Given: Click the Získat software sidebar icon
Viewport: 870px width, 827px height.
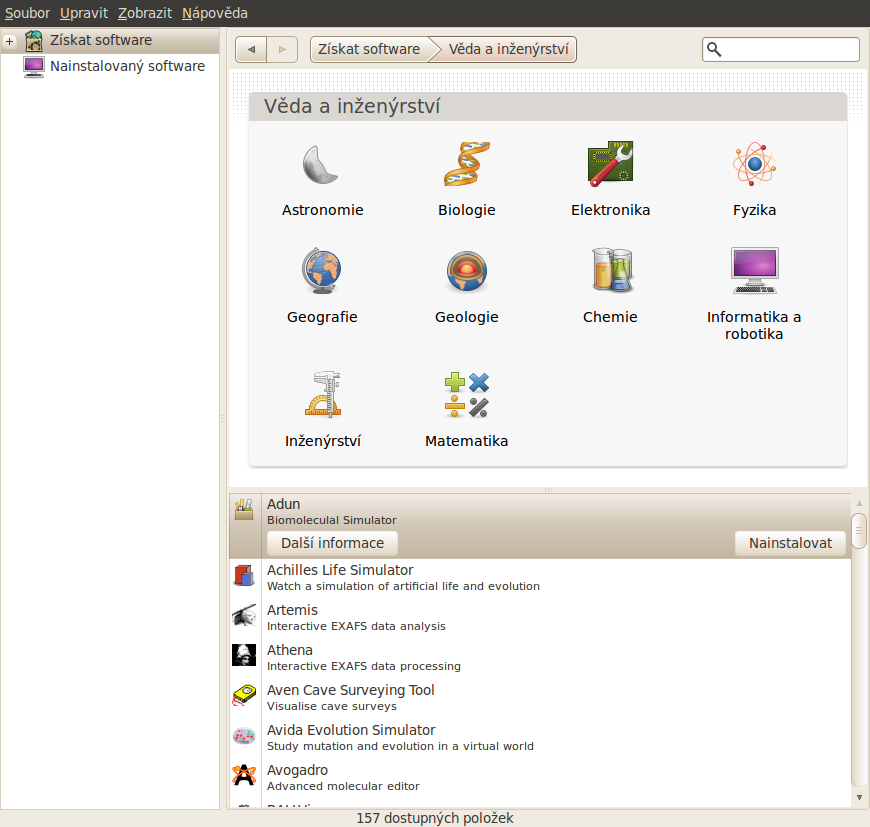Looking at the screenshot, I should pos(34,40).
